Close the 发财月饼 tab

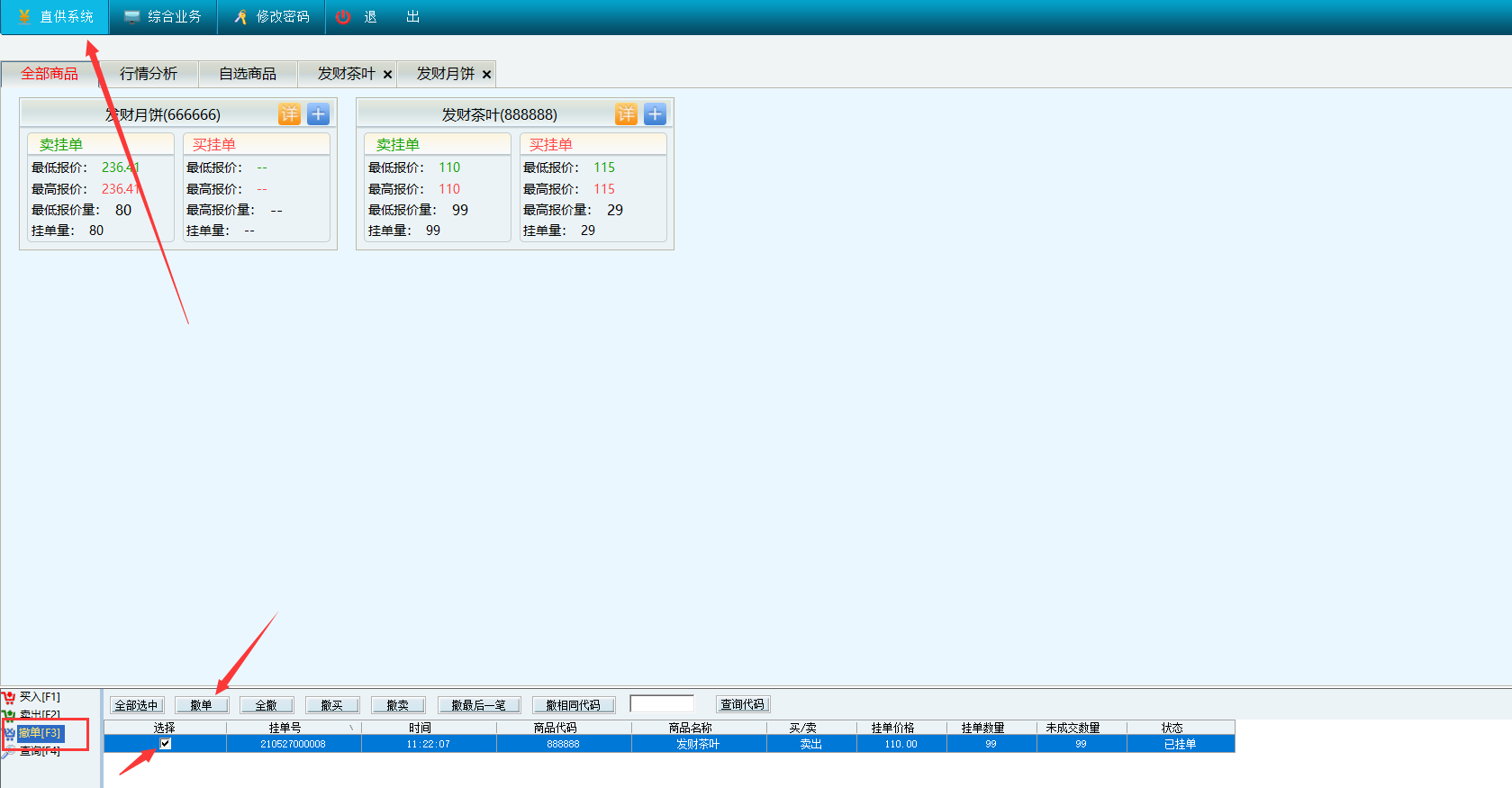tap(487, 75)
